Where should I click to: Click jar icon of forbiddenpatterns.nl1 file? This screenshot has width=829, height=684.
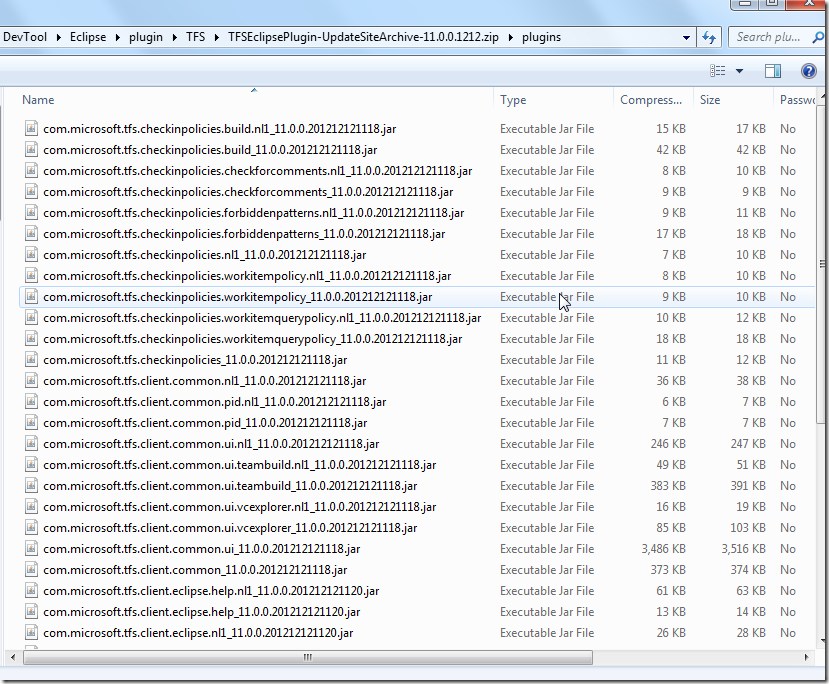(31, 212)
